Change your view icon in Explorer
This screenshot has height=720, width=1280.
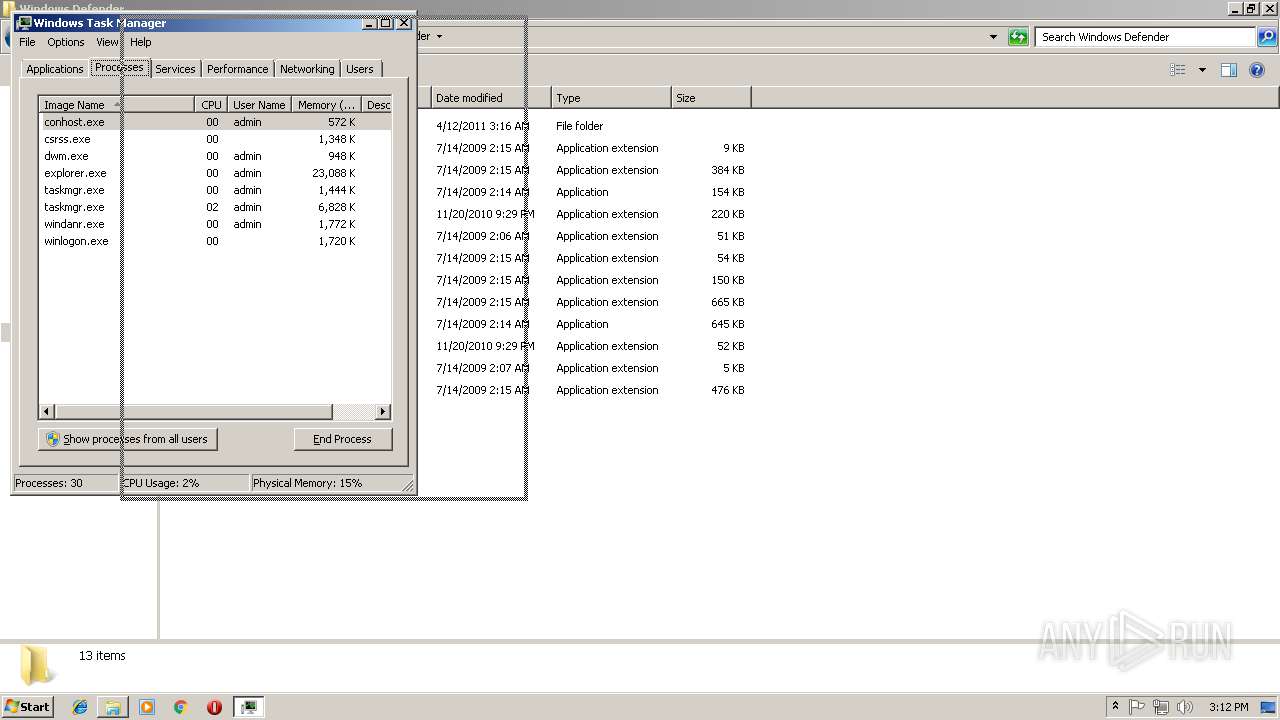tap(1178, 70)
